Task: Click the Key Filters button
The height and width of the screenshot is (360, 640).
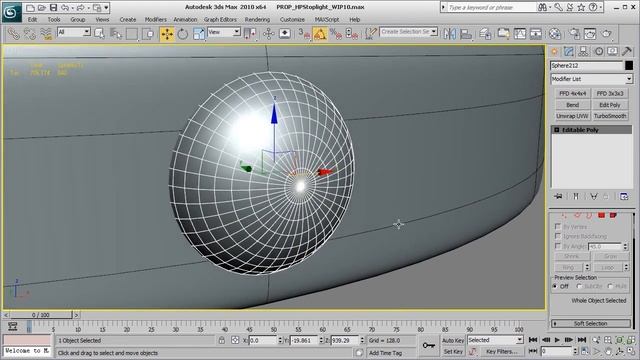Action: [x=502, y=351]
